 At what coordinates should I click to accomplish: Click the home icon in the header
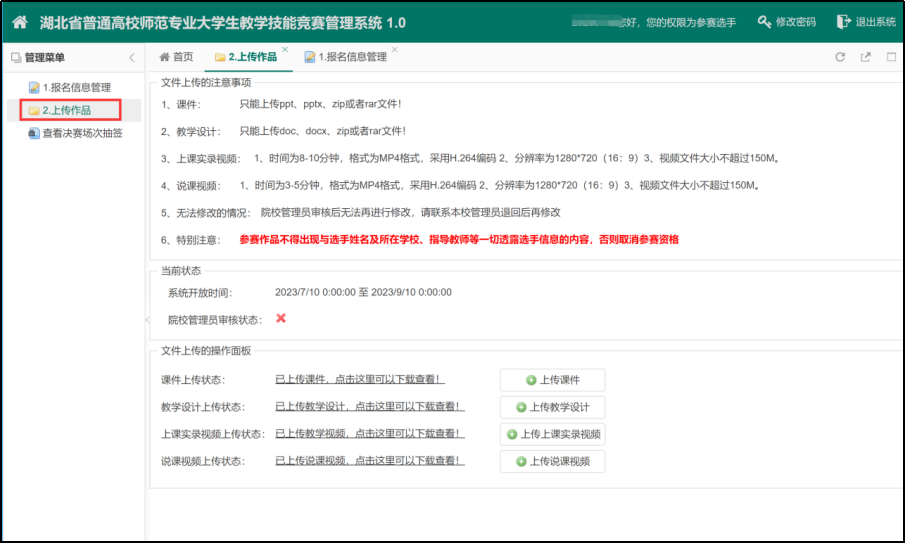click(19, 22)
